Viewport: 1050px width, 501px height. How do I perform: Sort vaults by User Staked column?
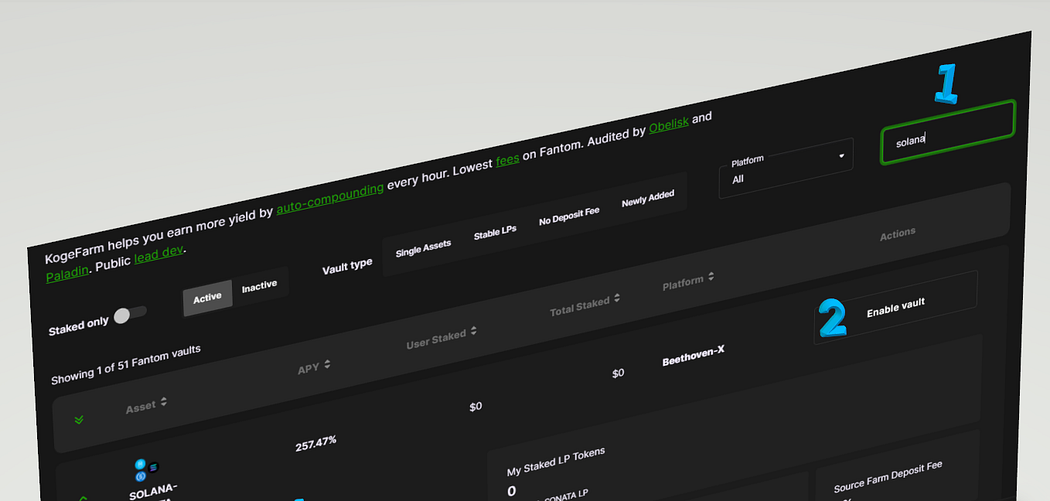442,339
